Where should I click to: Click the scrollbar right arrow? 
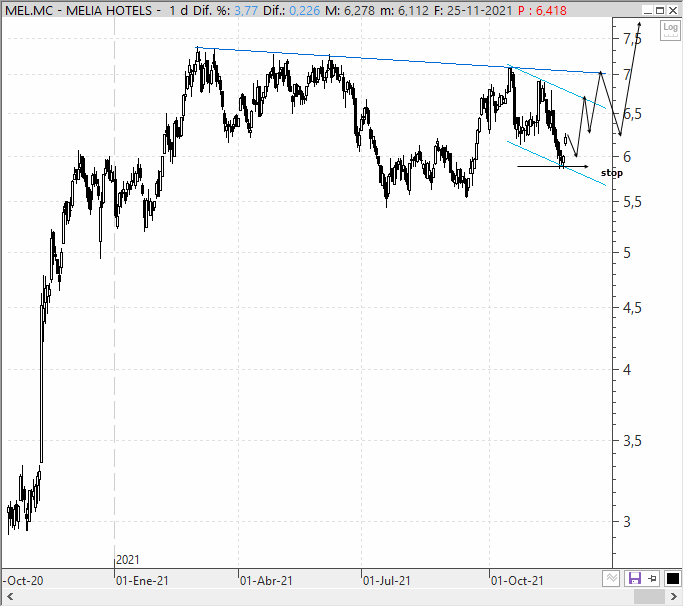tap(674, 597)
